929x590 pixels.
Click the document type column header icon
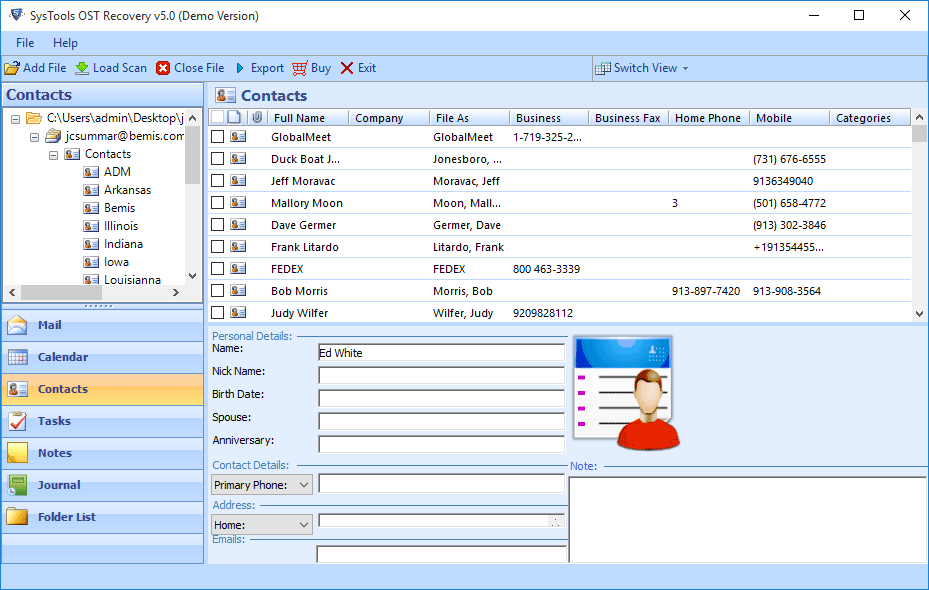[x=235, y=117]
